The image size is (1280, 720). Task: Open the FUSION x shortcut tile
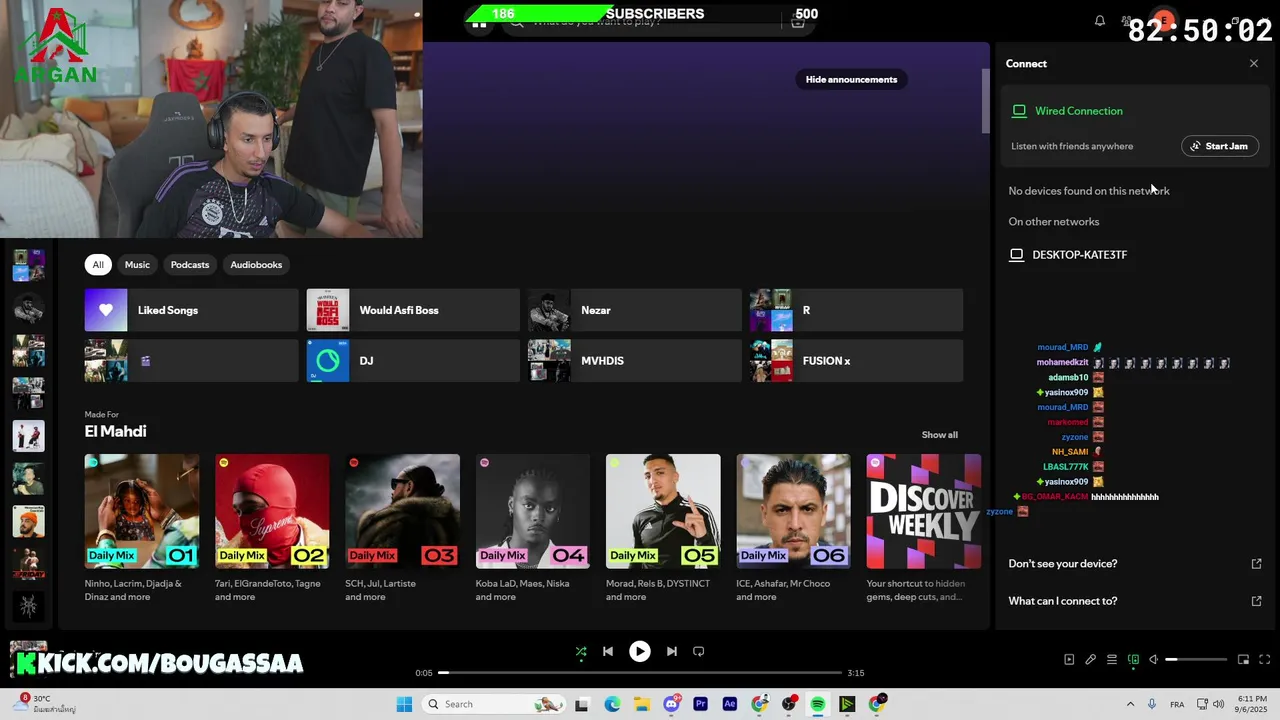(856, 361)
